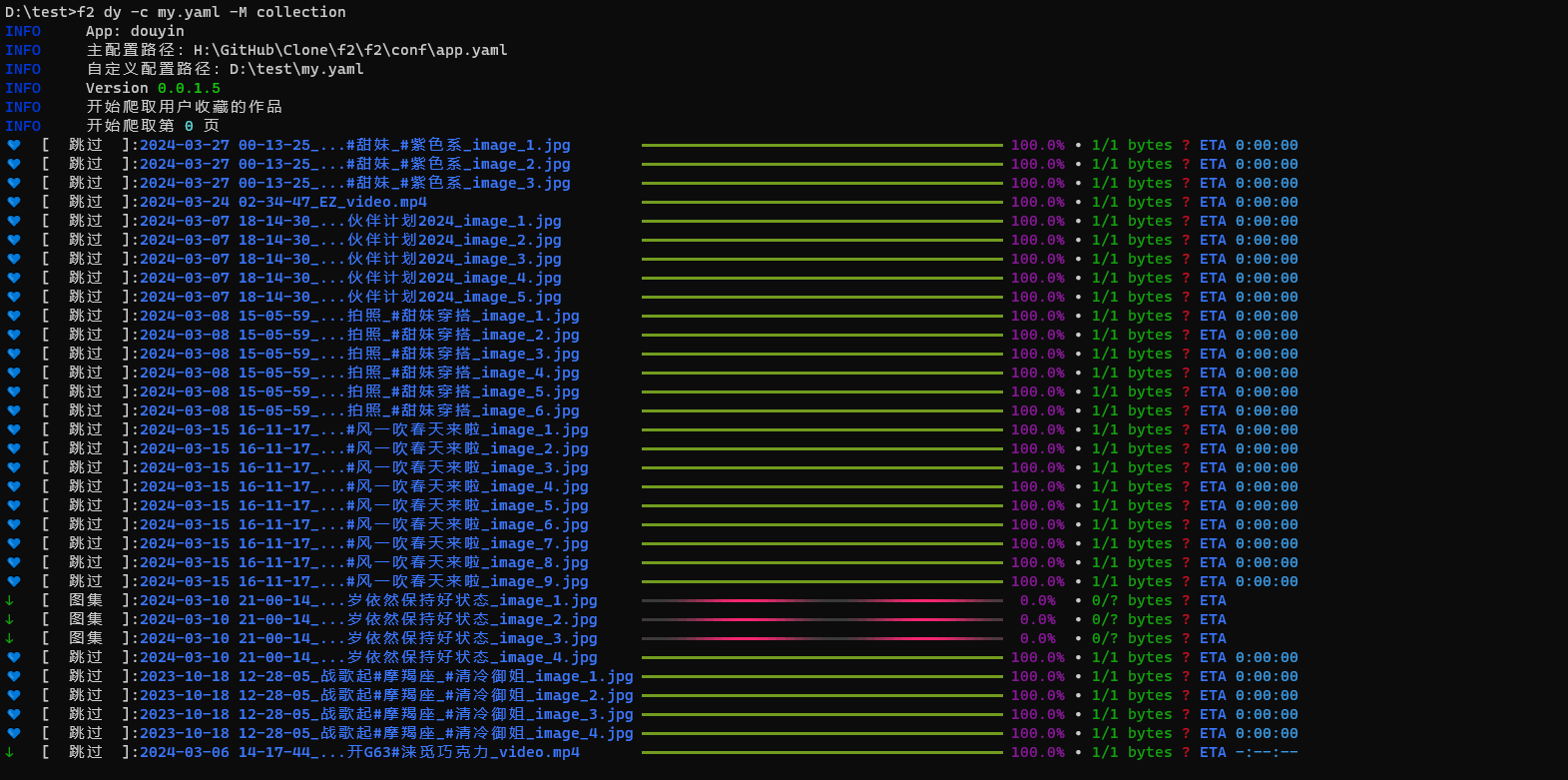Click the version number 0.0.1.5
1568x780 pixels.
click(x=189, y=88)
